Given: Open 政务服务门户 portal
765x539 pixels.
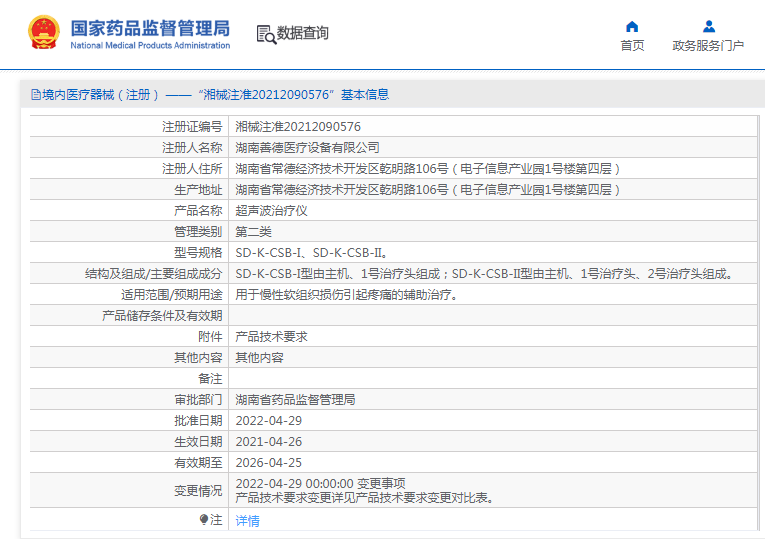Looking at the screenshot, I should pyautogui.click(x=708, y=45).
